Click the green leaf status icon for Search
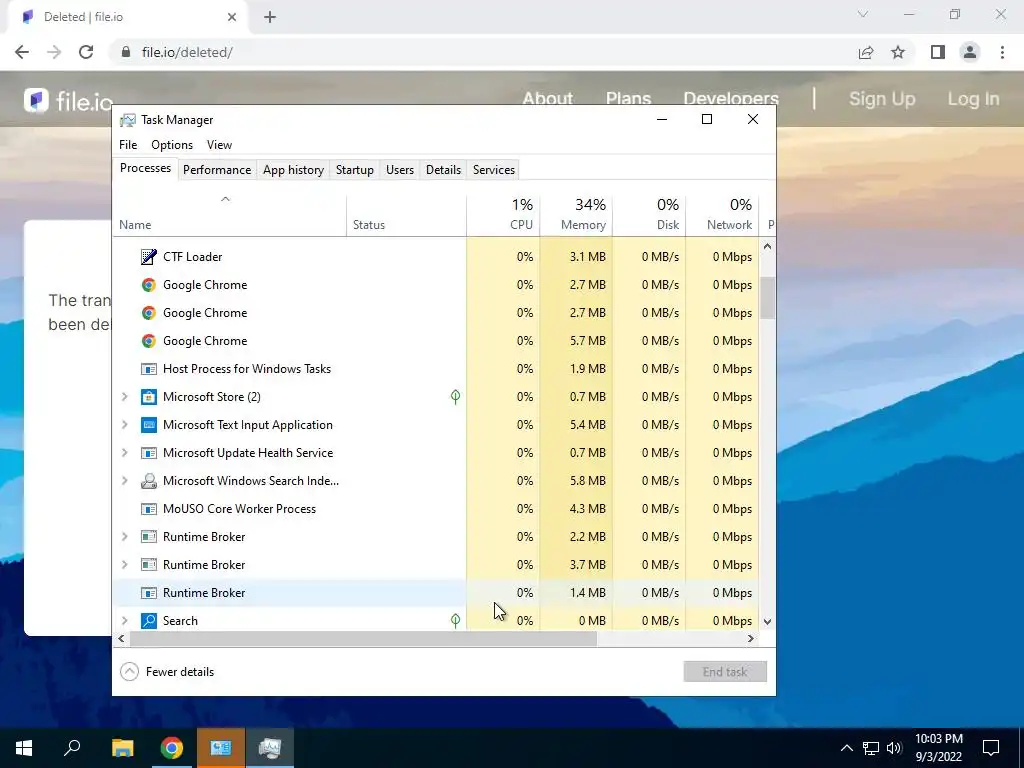The image size is (1024, 768). [455, 620]
